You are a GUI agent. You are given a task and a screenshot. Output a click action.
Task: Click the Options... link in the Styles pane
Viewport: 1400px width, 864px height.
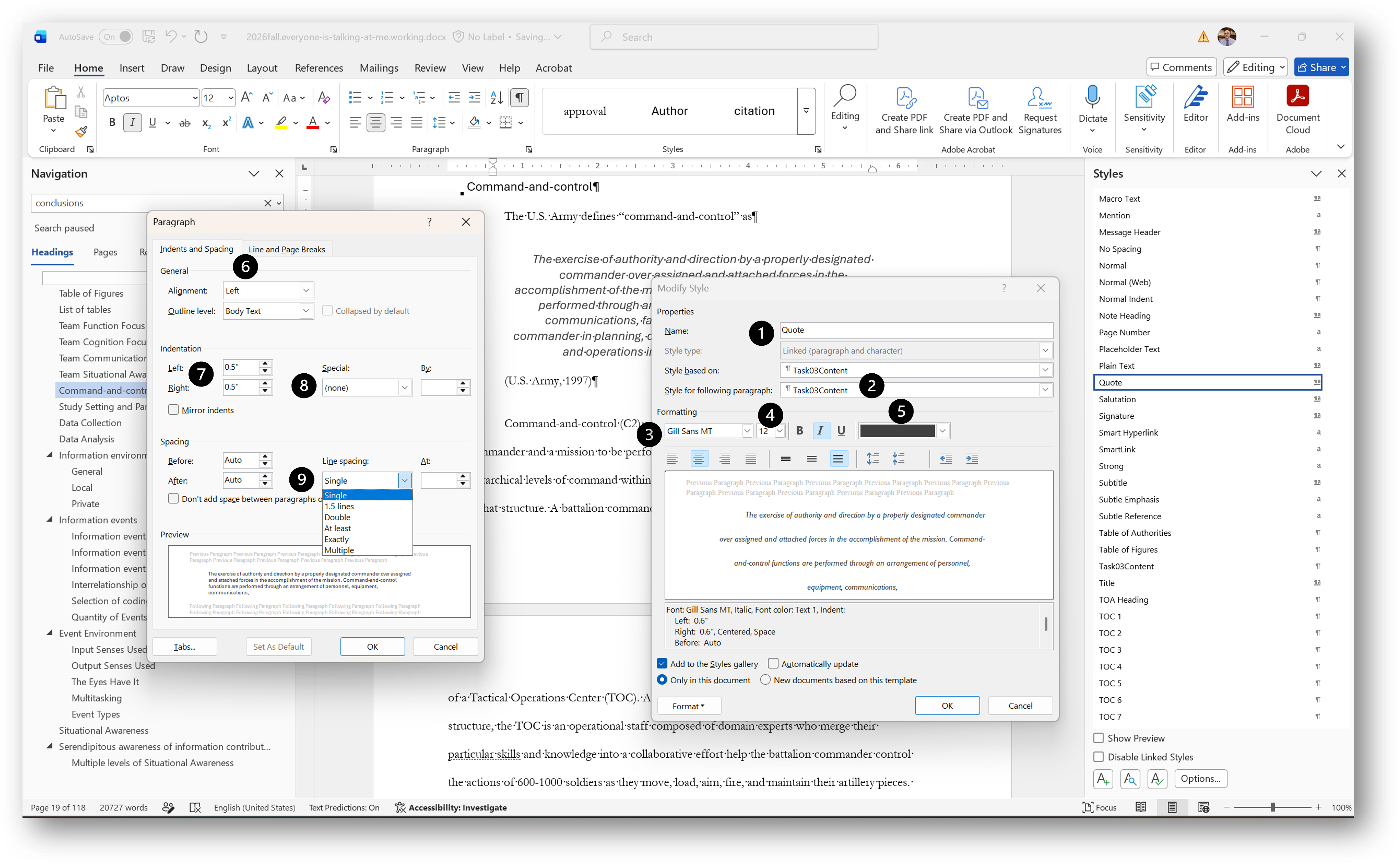coord(1200,778)
